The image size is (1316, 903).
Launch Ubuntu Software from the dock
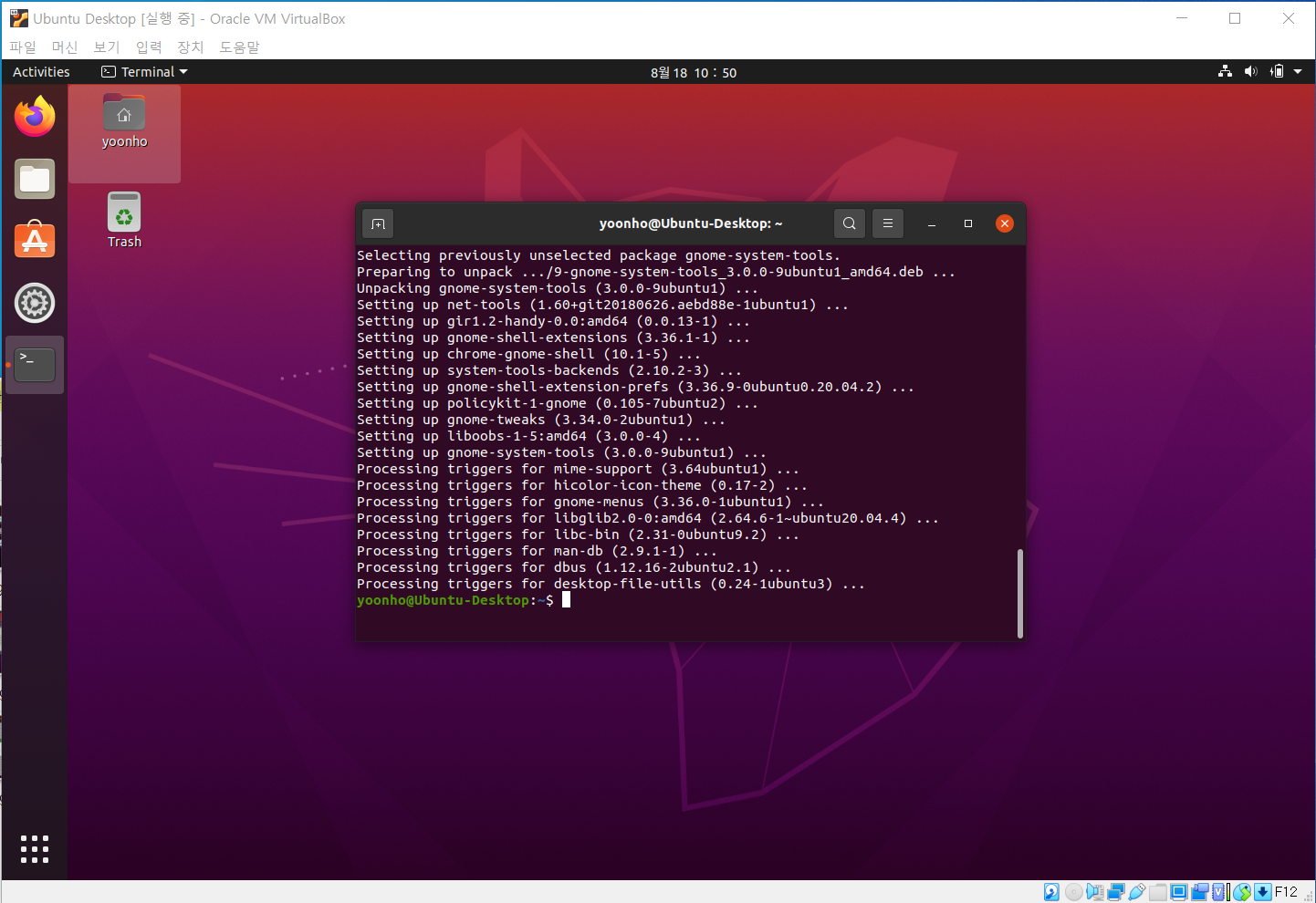coord(35,241)
